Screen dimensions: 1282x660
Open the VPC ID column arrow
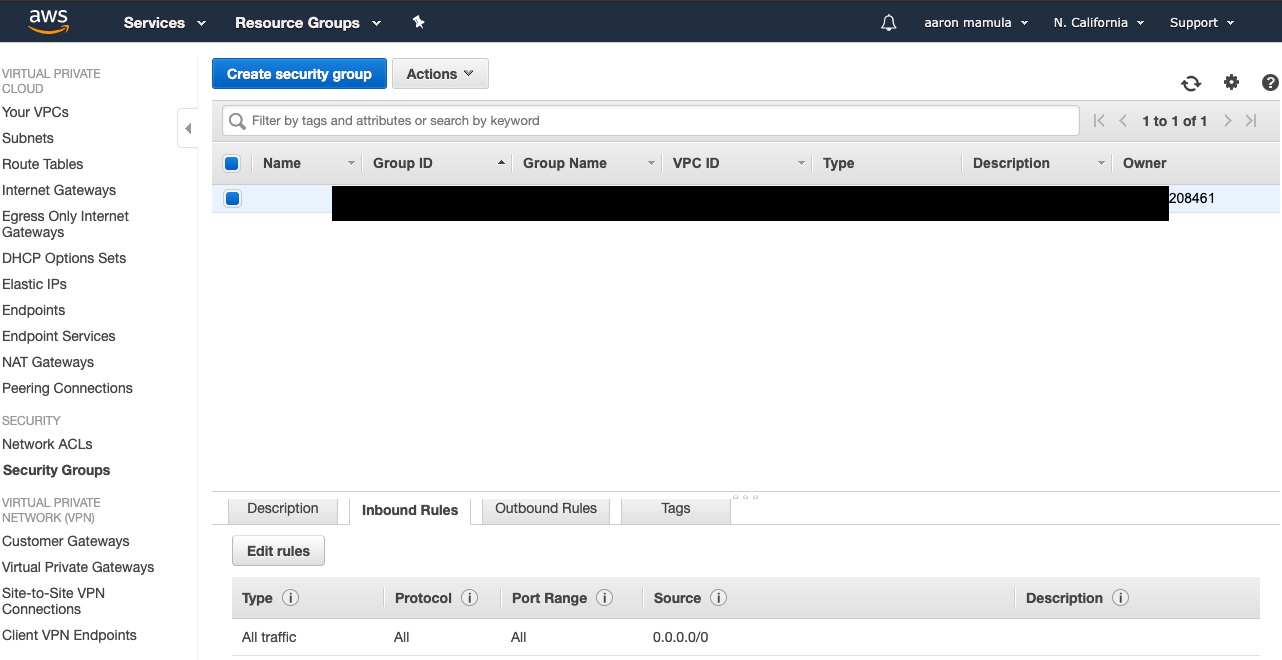(x=801, y=163)
